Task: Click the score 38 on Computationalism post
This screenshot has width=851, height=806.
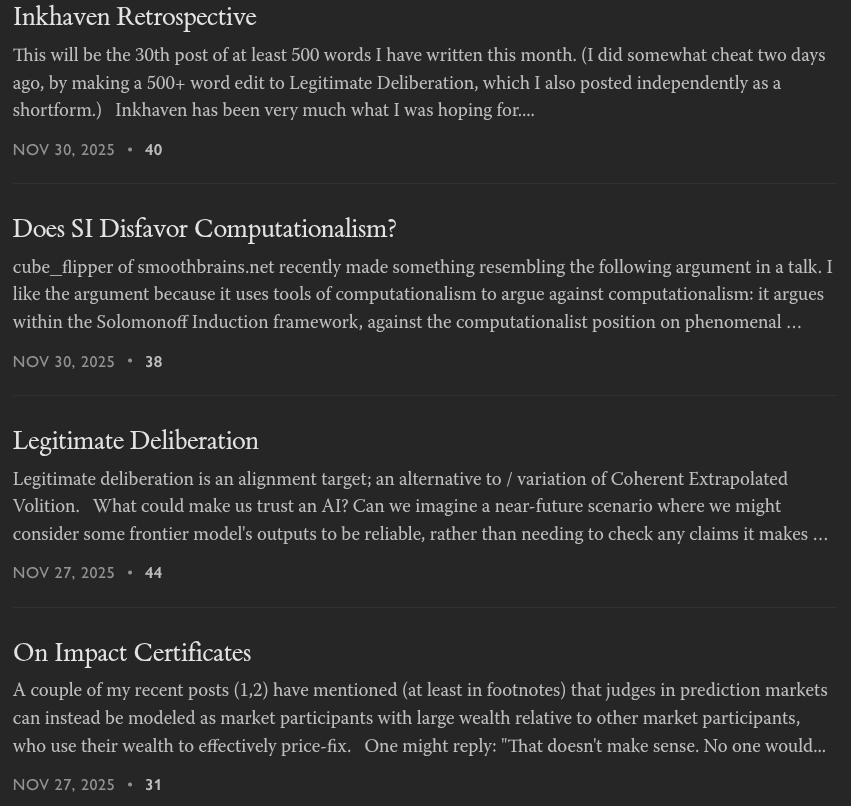Action: click(x=154, y=361)
